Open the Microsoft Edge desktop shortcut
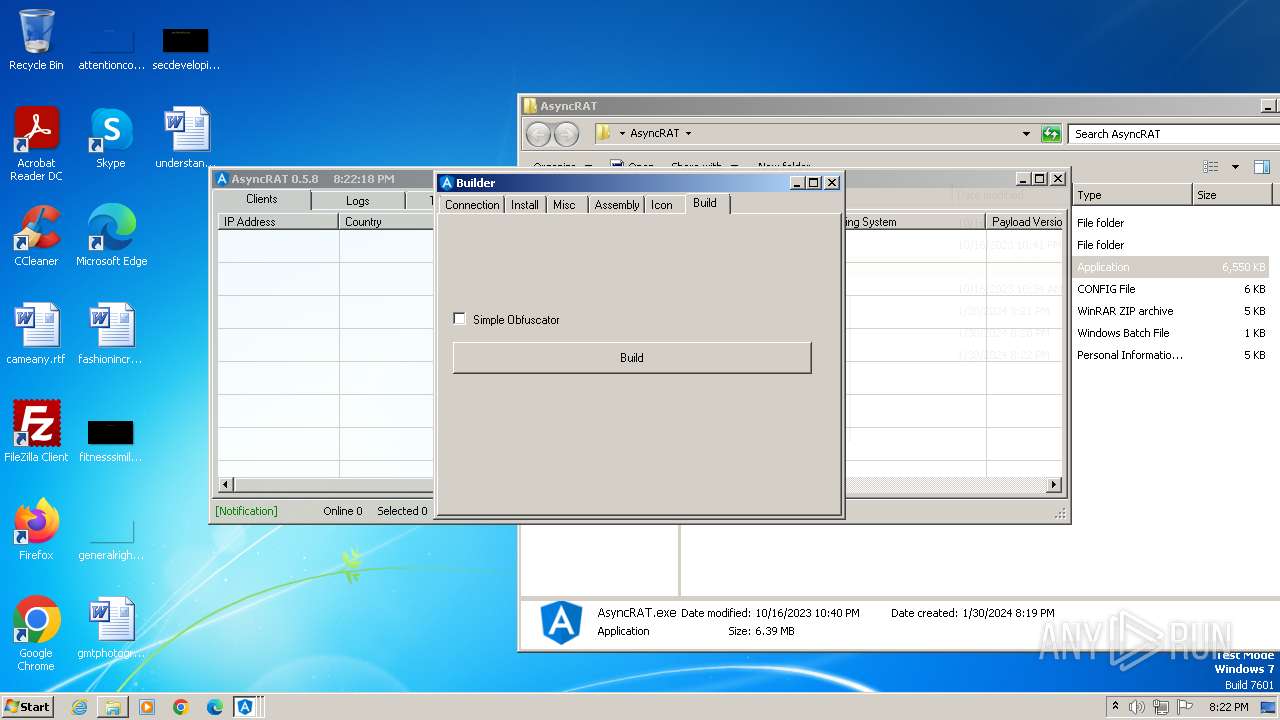Image resolution: width=1280 pixels, height=720 pixels. coord(111,236)
